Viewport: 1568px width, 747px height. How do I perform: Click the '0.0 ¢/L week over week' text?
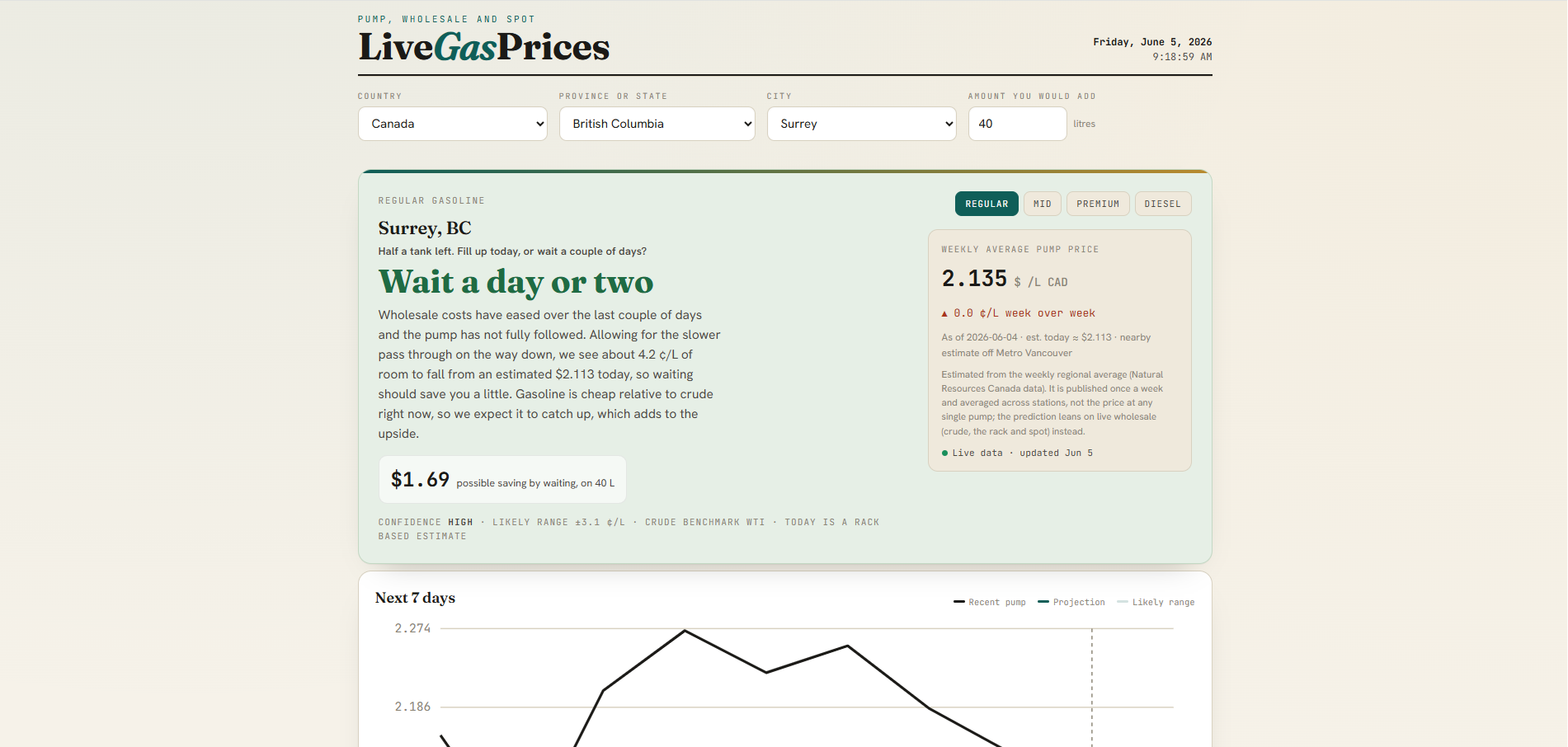(x=1024, y=313)
